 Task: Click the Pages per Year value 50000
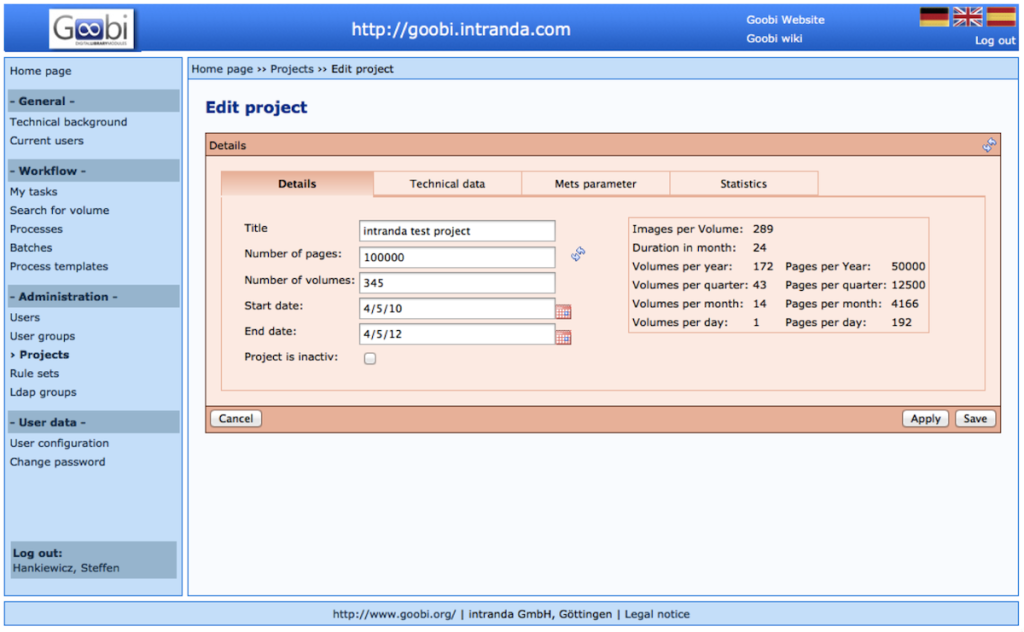908,266
